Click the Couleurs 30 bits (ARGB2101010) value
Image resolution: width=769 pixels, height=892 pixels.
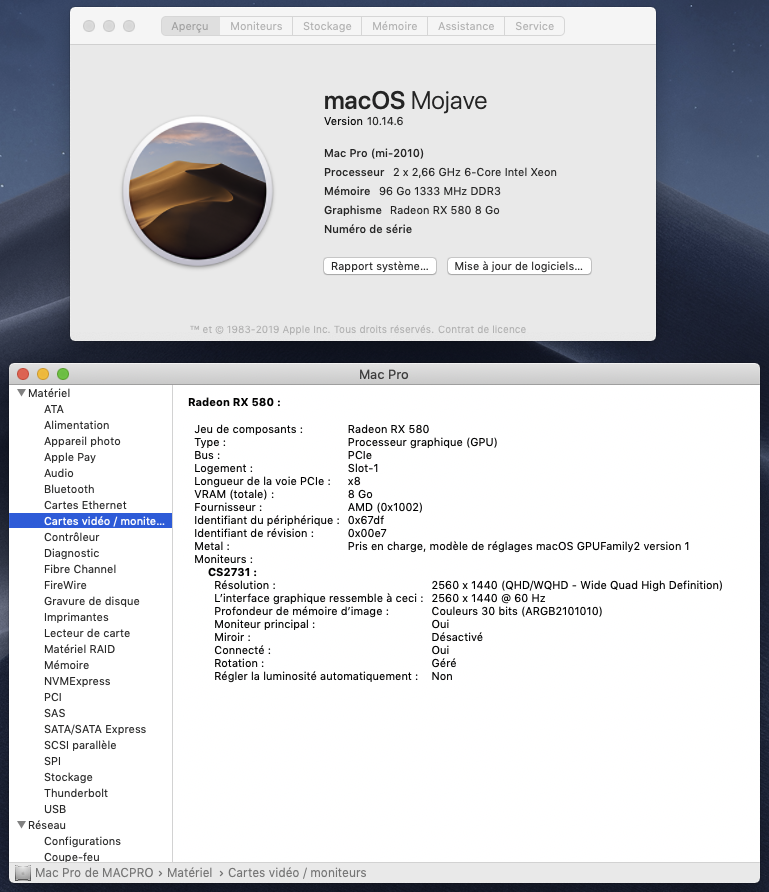point(516,611)
